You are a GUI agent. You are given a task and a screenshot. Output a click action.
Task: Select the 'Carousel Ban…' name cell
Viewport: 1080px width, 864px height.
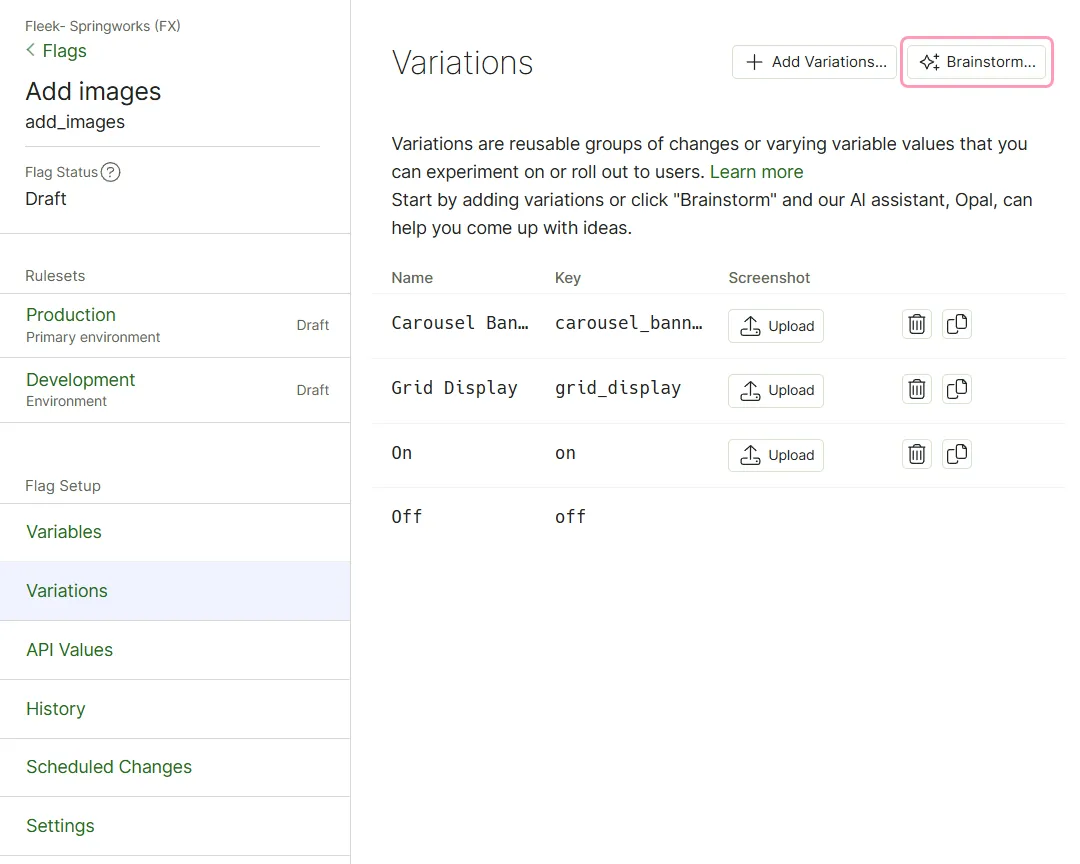point(460,323)
